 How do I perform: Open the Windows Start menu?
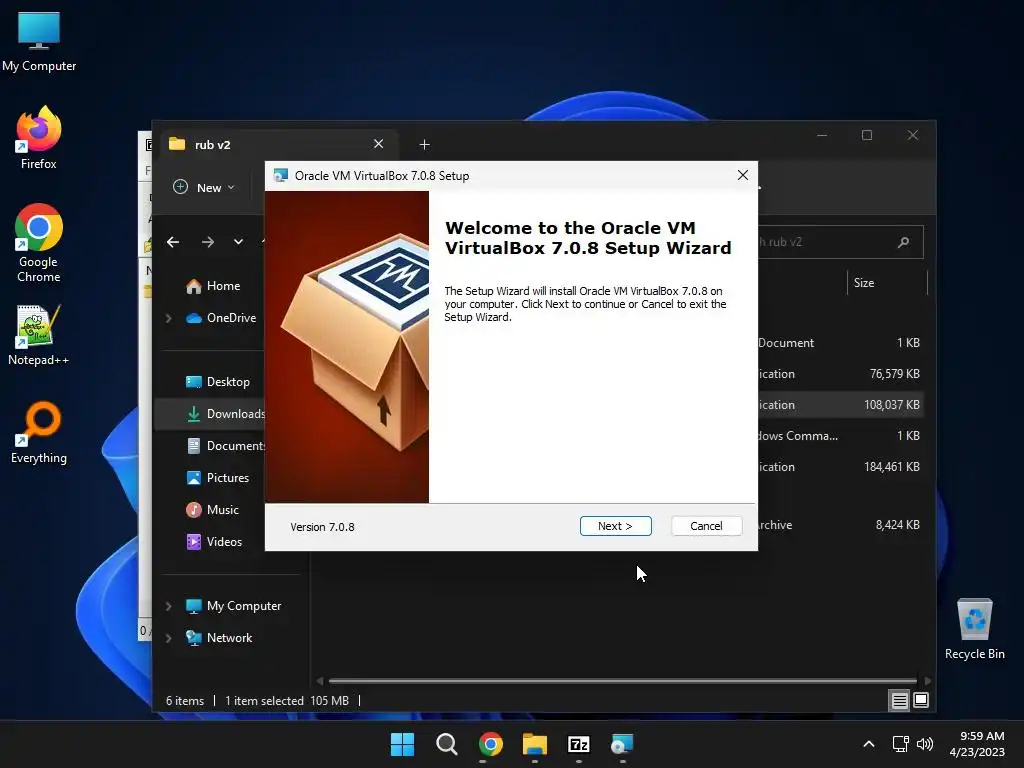click(402, 744)
